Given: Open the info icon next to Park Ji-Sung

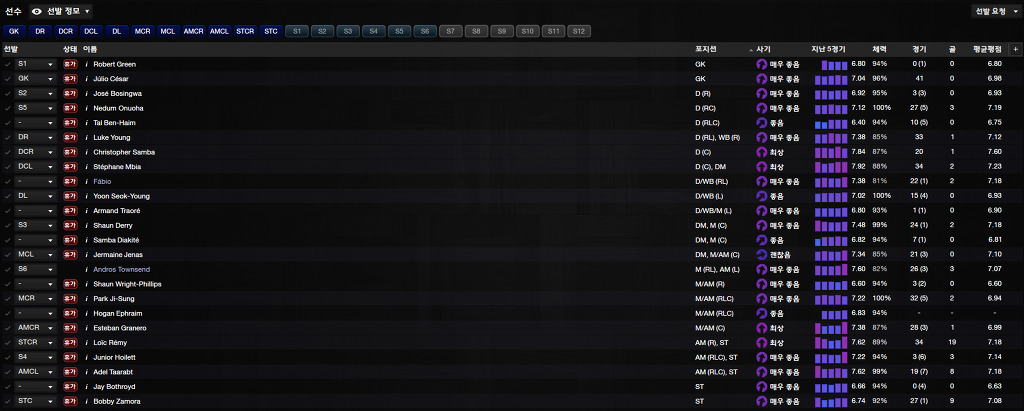Looking at the screenshot, I should point(87,298).
